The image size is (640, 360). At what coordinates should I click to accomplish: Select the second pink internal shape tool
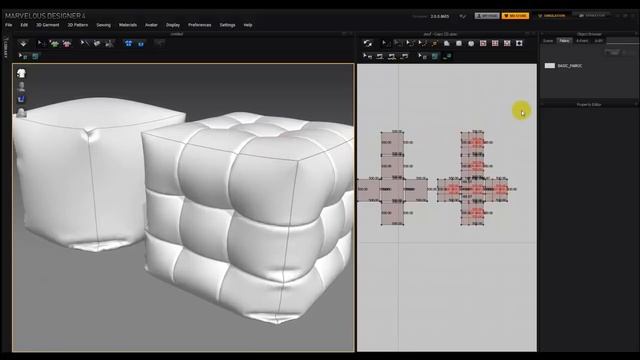pyautogui.click(x=495, y=43)
